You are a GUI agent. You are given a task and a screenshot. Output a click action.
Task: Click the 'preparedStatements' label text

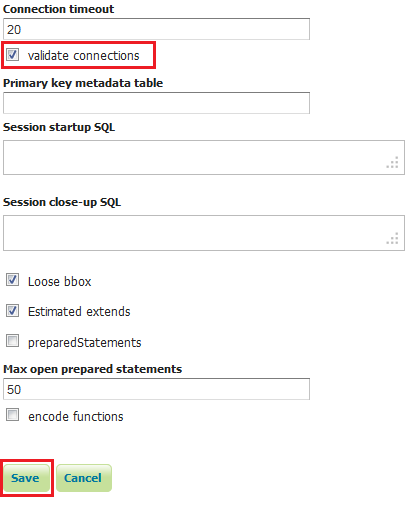pos(85,343)
